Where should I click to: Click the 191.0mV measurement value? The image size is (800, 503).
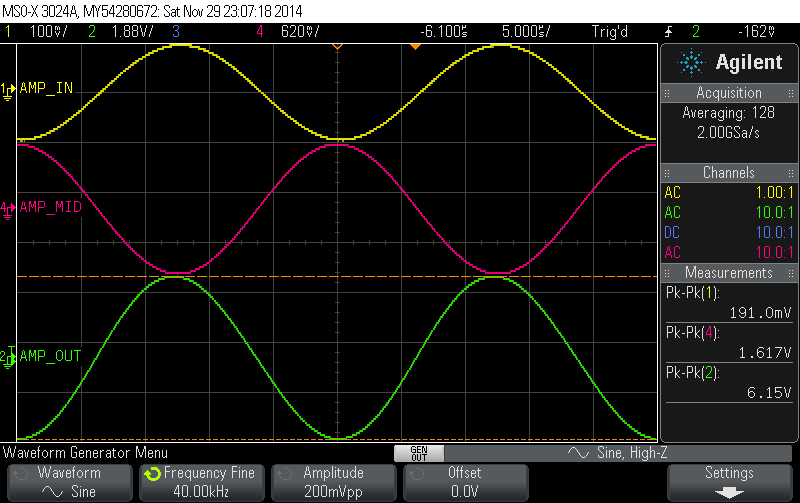coord(760,313)
